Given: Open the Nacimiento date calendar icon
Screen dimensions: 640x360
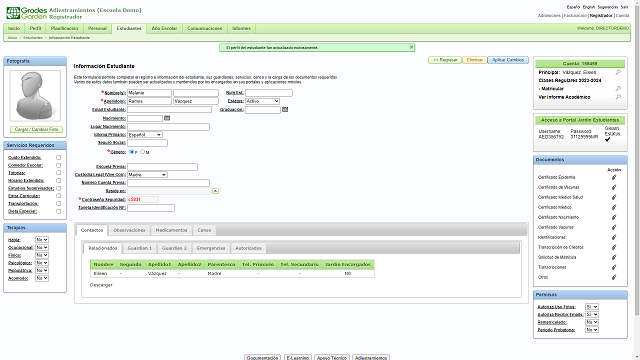Looking at the screenshot, I should point(167,118).
